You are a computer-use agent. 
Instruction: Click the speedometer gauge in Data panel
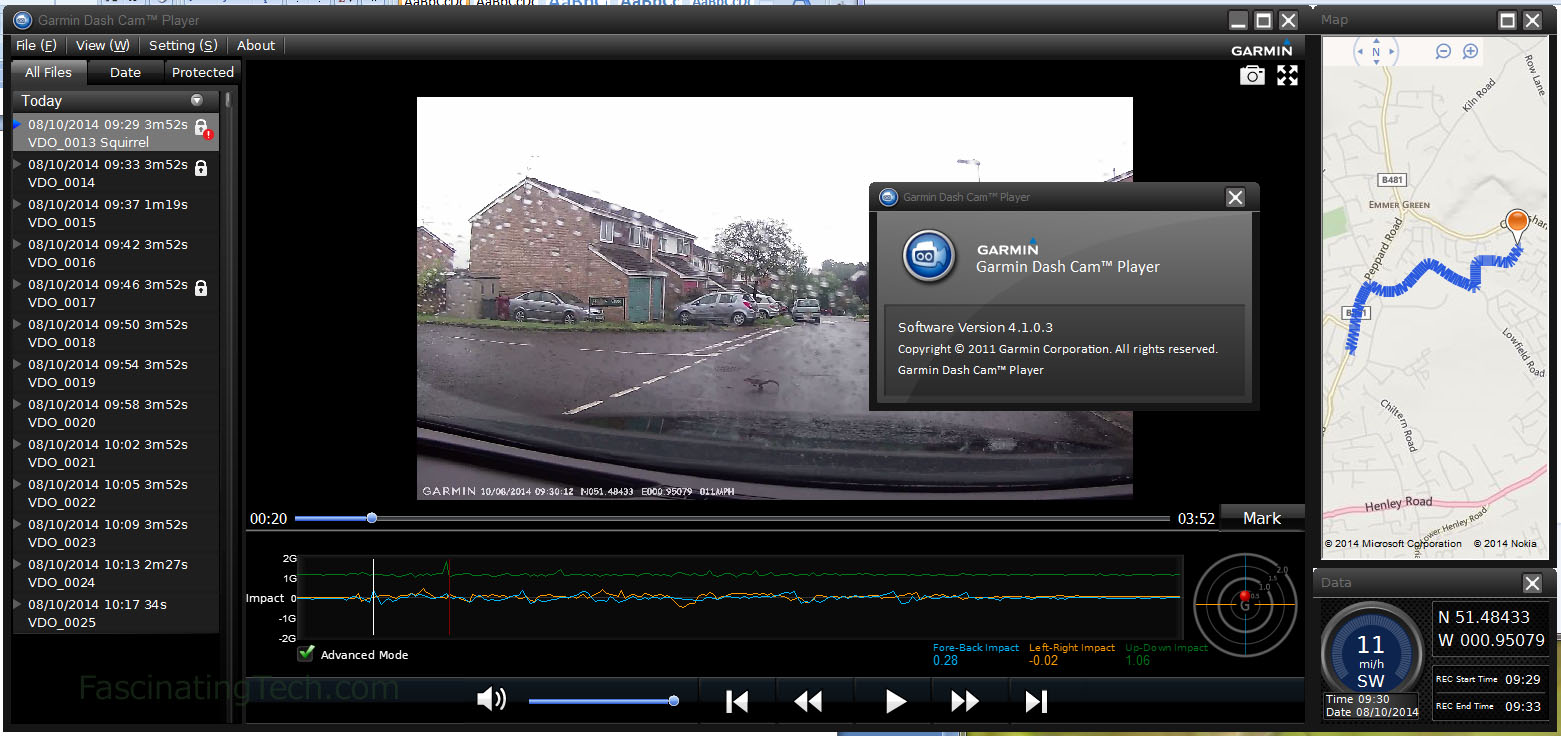1371,652
